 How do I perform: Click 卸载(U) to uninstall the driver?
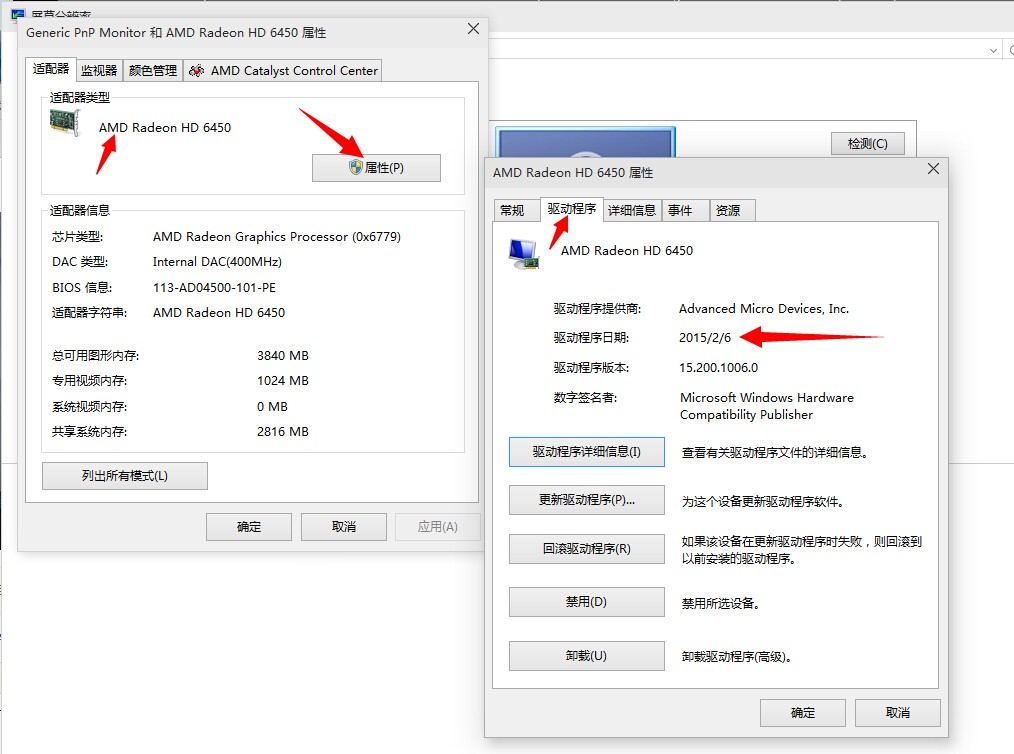[x=587, y=656]
